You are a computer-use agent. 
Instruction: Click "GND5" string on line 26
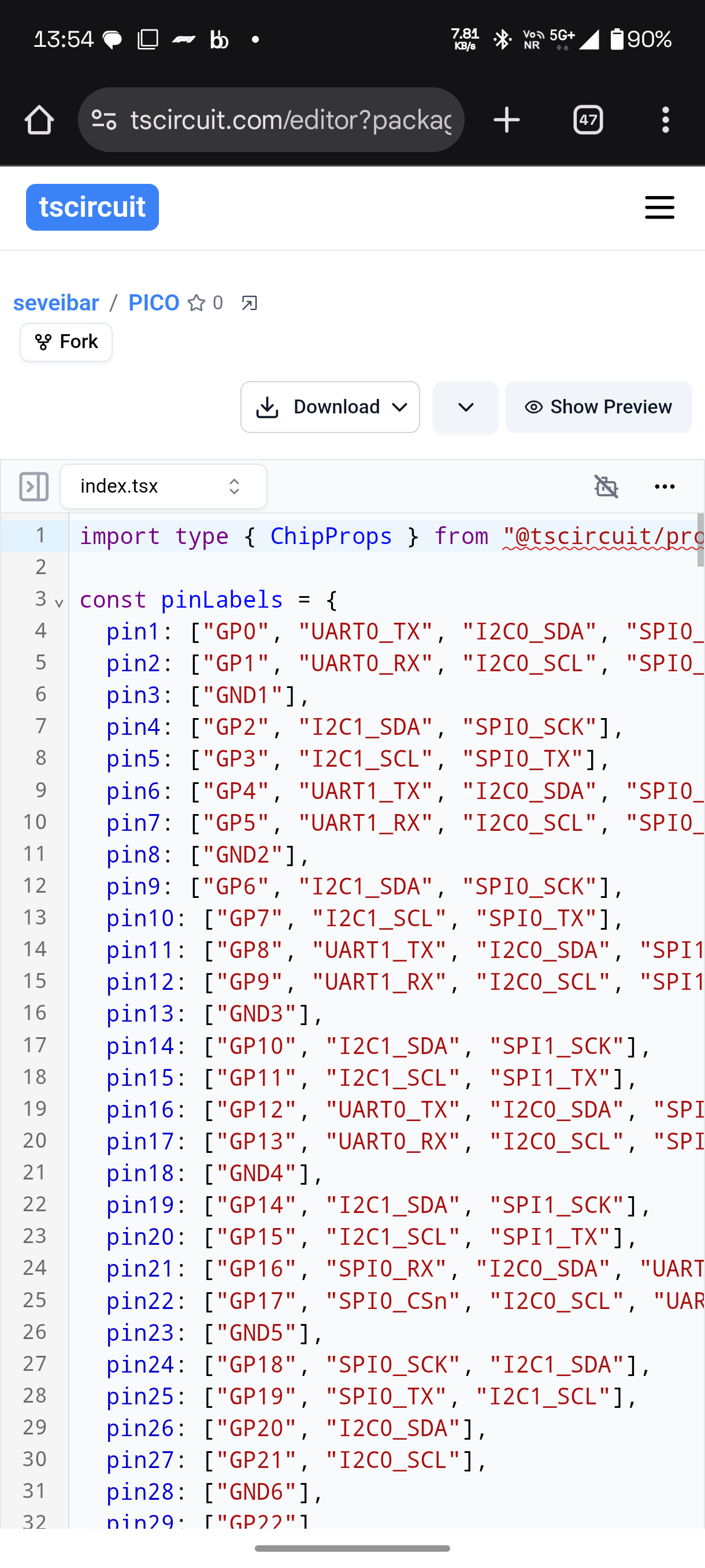click(256, 1333)
